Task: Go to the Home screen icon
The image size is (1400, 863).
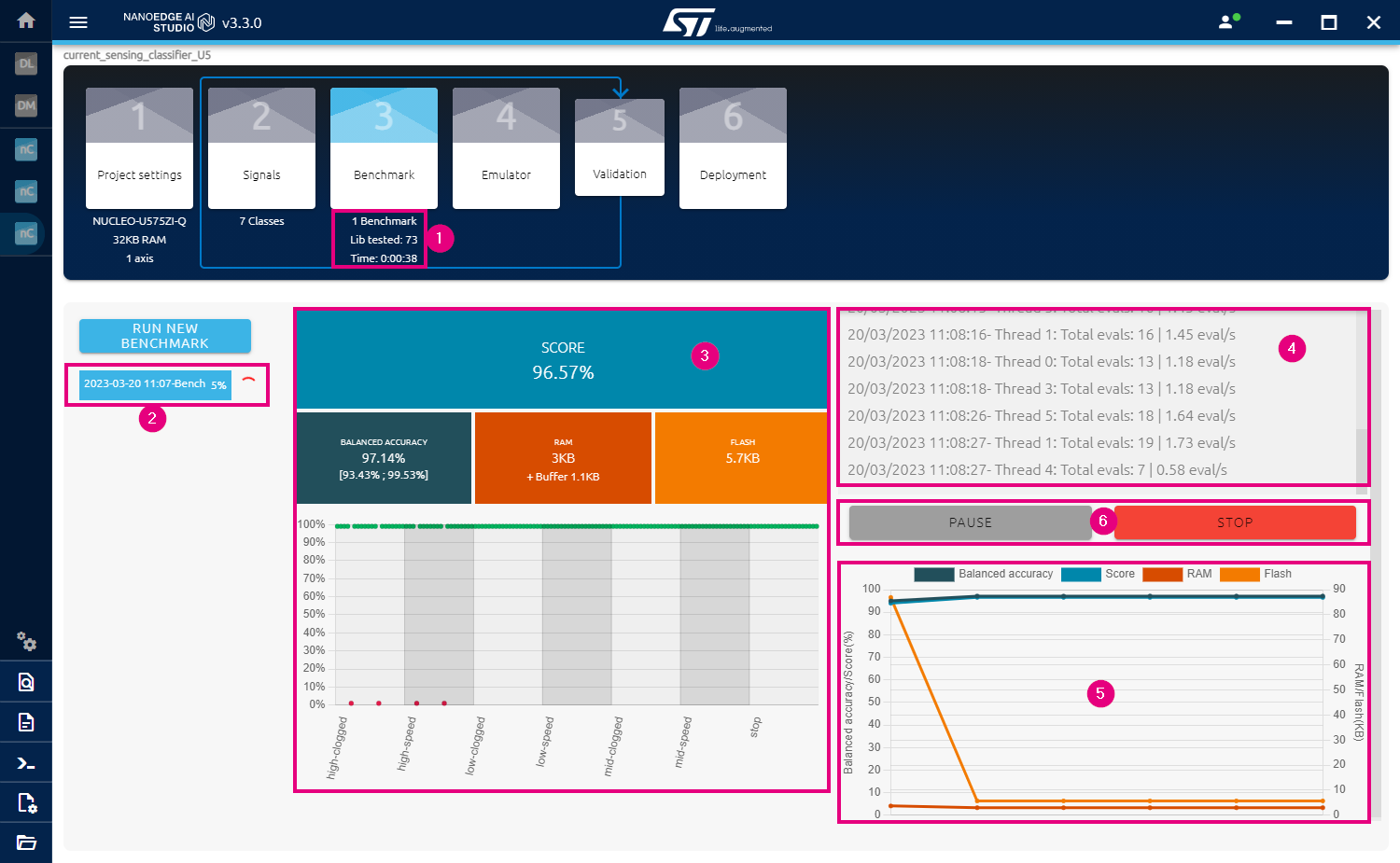Action: [26, 20]
